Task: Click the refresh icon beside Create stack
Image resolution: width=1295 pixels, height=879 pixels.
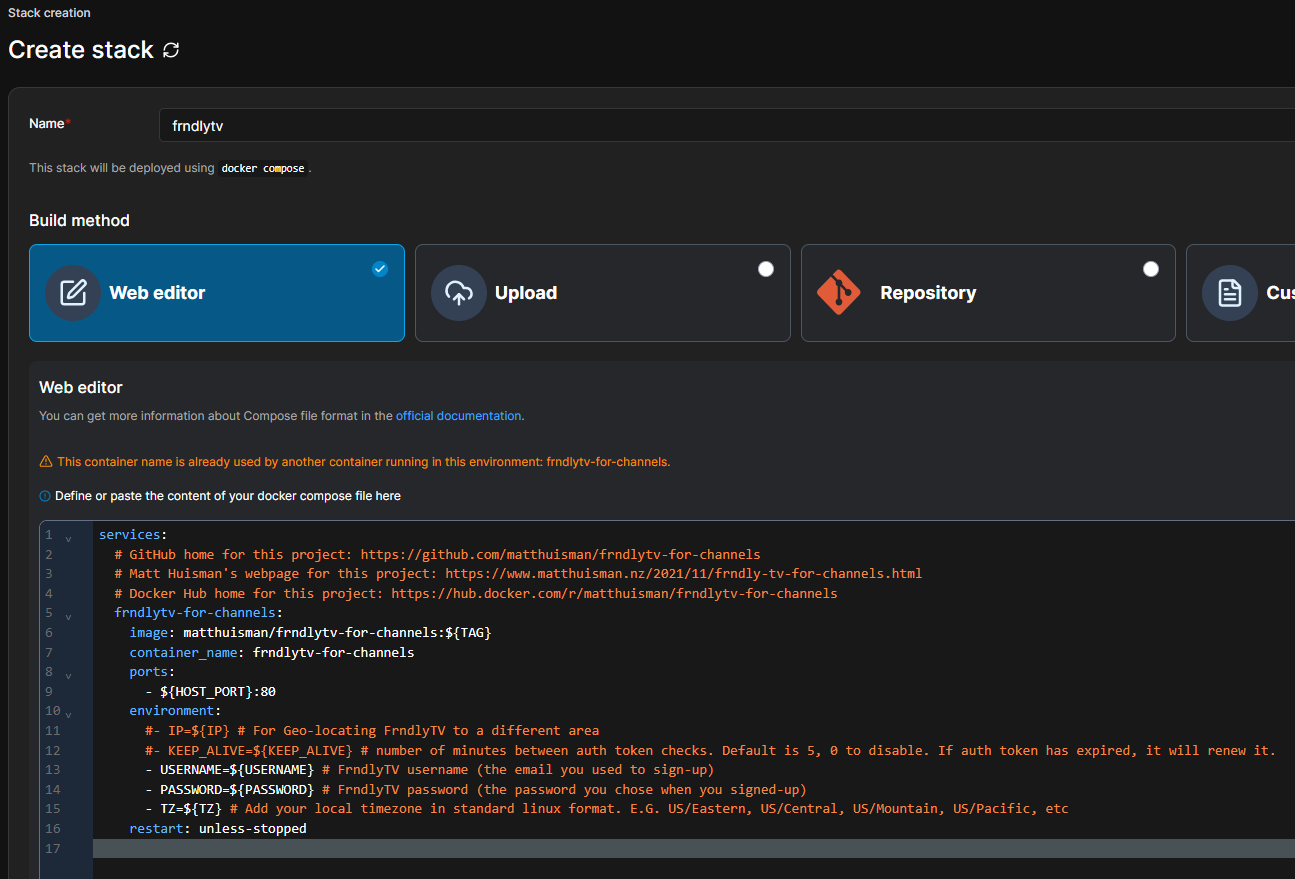Action: coord(171,50)
